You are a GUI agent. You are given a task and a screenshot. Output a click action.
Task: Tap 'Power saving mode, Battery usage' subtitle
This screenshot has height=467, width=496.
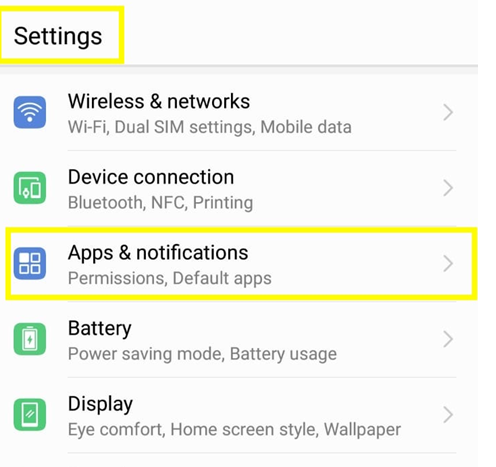(x=202, y=354)
